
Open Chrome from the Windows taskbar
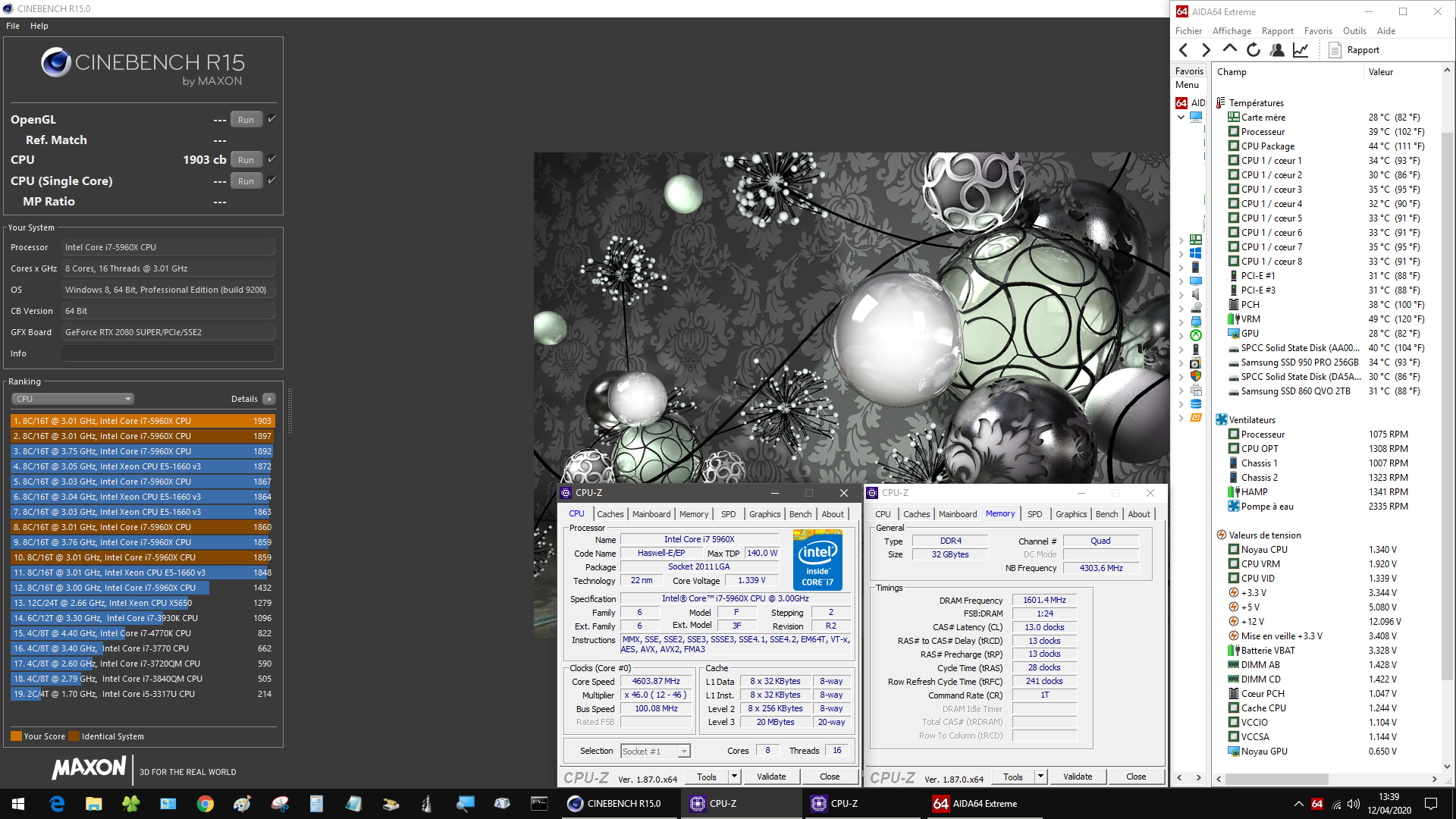(205, 804)
